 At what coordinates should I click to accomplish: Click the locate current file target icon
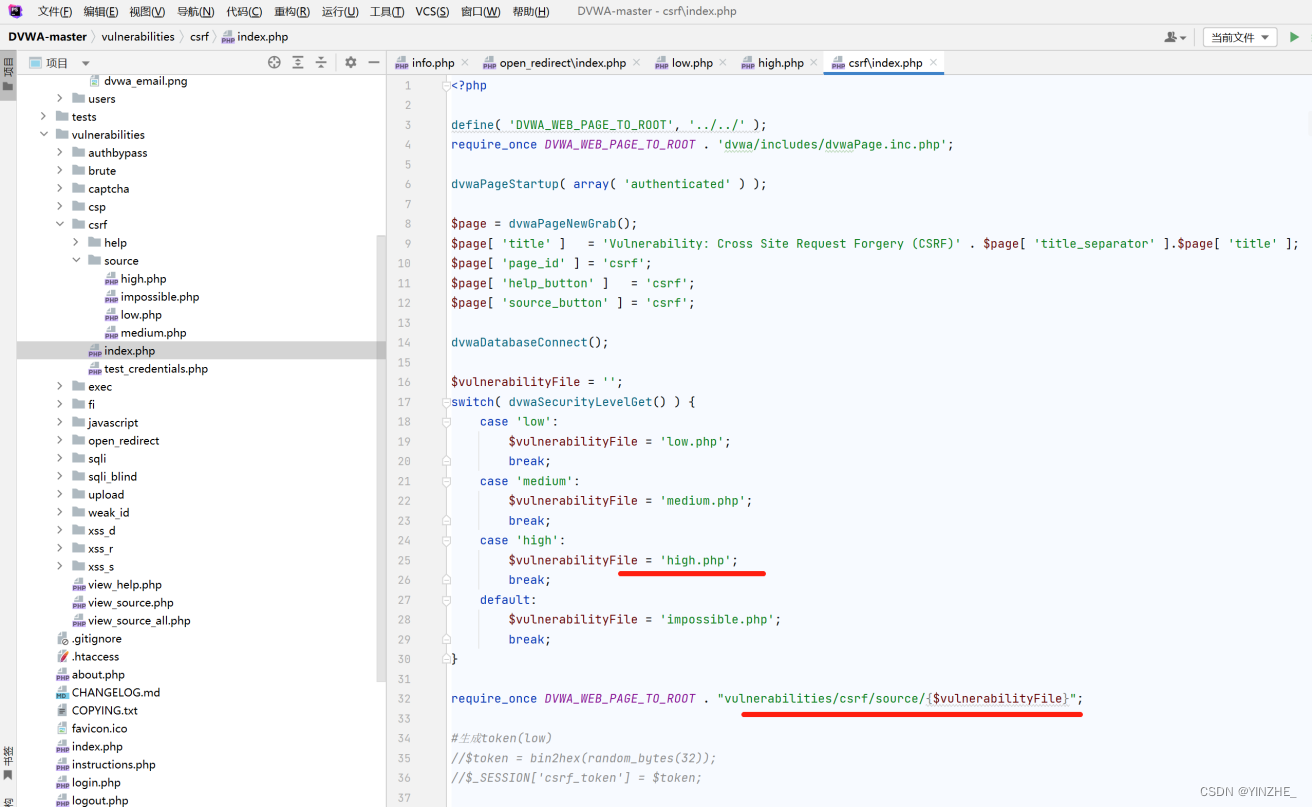[x=274, y=62]
